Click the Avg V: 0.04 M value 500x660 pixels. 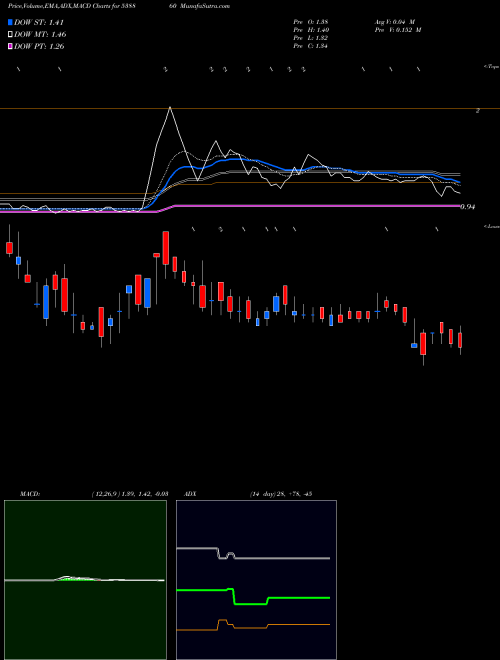(x=395, y=22)
